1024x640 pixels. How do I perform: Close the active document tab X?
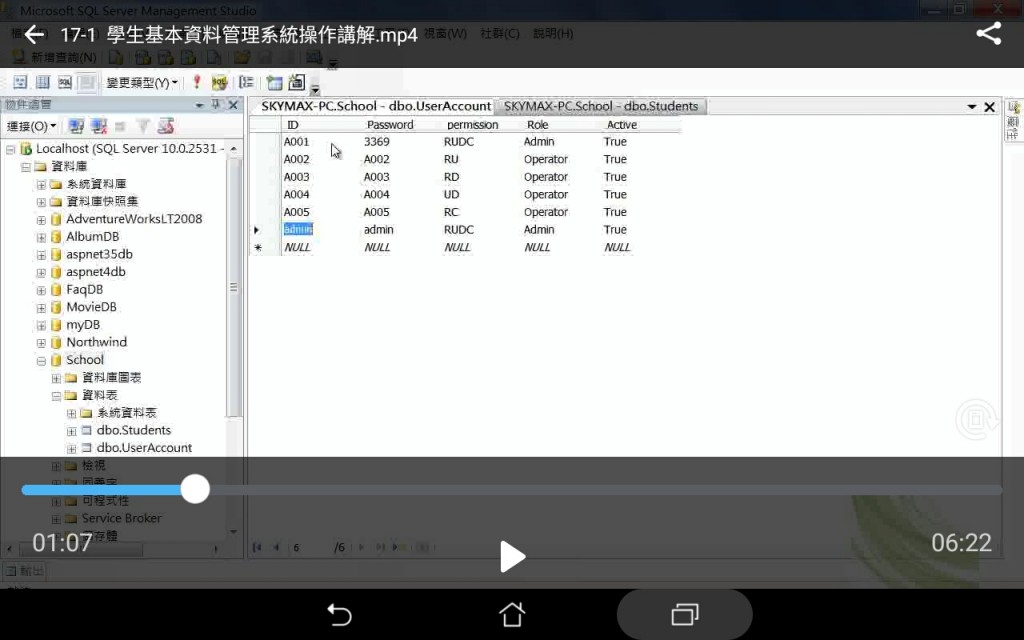pyautogui.click(x=989, y=107)
